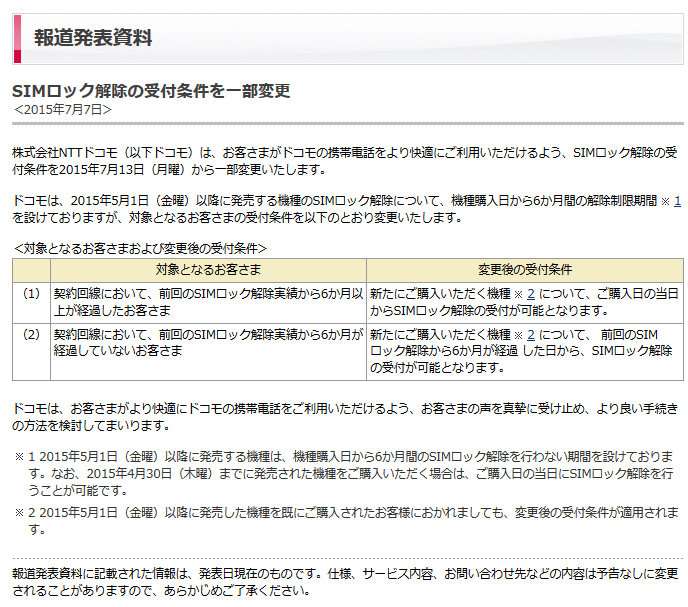Open footnote link 2 in table row (1)
Screen dimensions: 688x607
tap(530, 294)
